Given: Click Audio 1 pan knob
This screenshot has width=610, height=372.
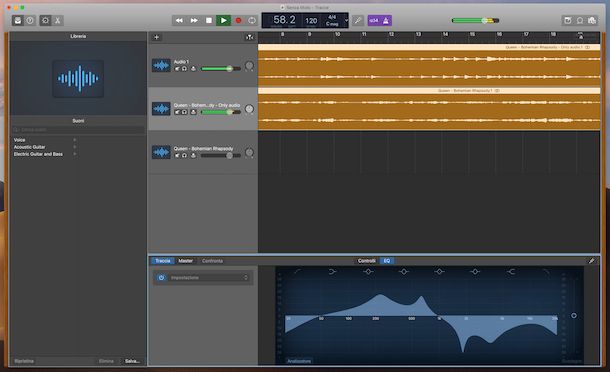Looking at the screenshot, I should click(249, 65).
